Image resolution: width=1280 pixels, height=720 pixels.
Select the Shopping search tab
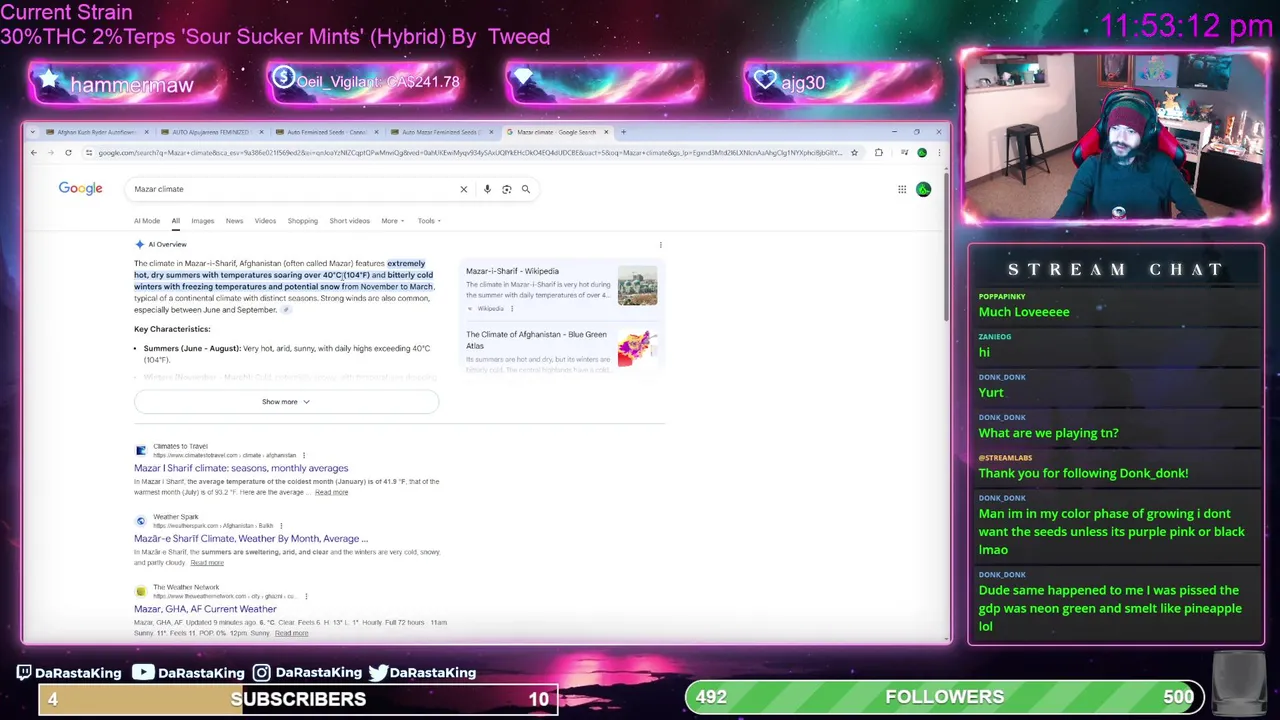pyautogui.click(x=303, y=221)
